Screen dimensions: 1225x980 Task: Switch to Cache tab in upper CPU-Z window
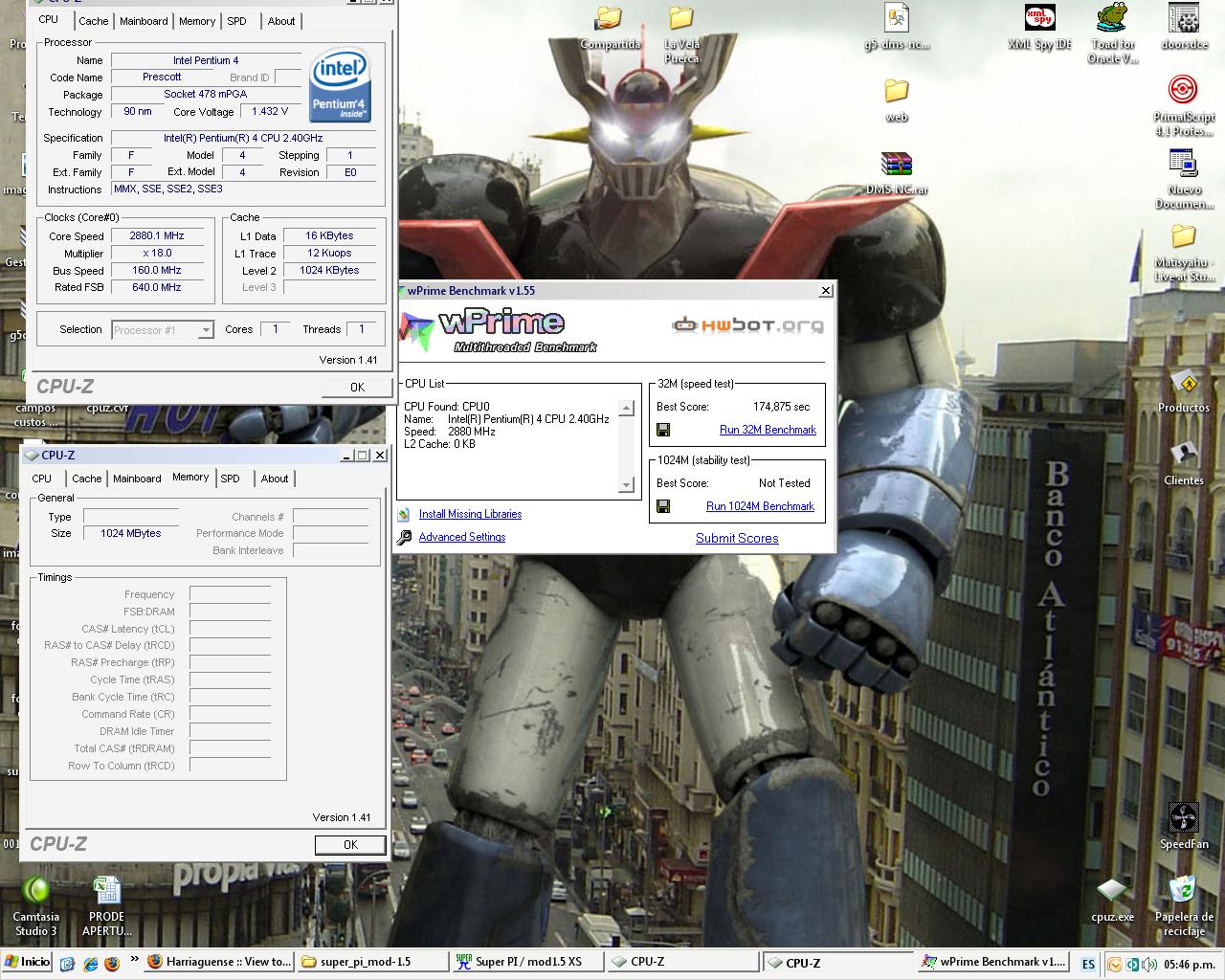94,20
